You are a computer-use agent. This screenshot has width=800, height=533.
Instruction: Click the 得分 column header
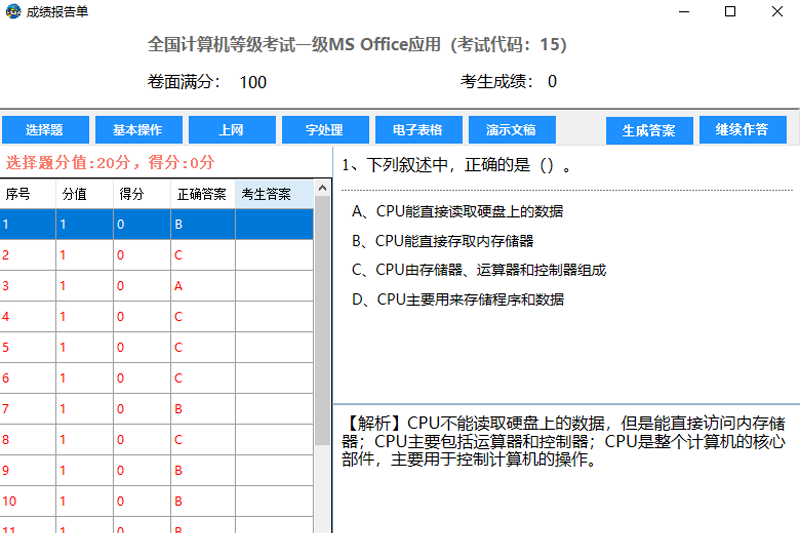click(141, 194)
